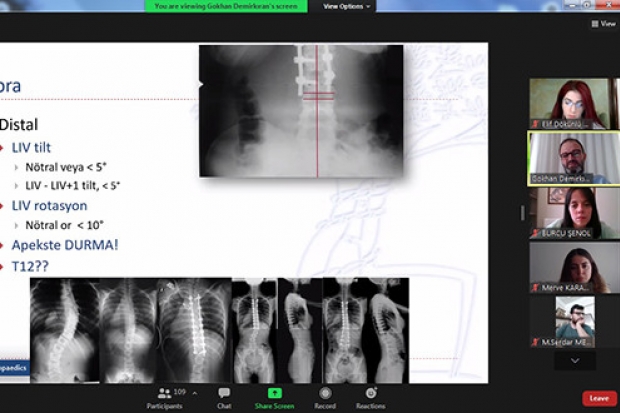Start recording with the Record button
The width and height of the screenshot is (620, 413).
pos(325,397)
